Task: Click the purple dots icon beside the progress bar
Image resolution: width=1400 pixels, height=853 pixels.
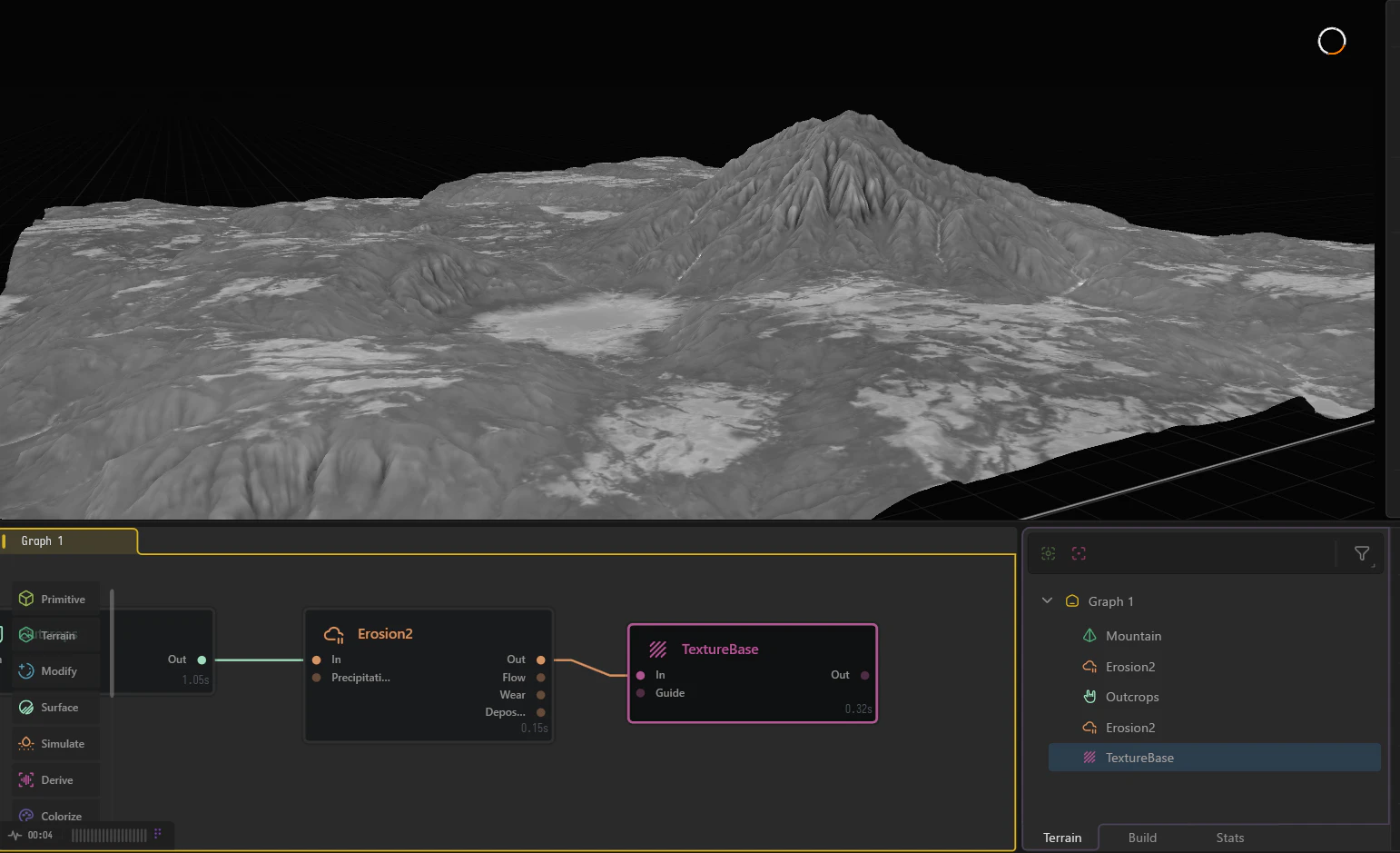Action: [x=158, y=833]
